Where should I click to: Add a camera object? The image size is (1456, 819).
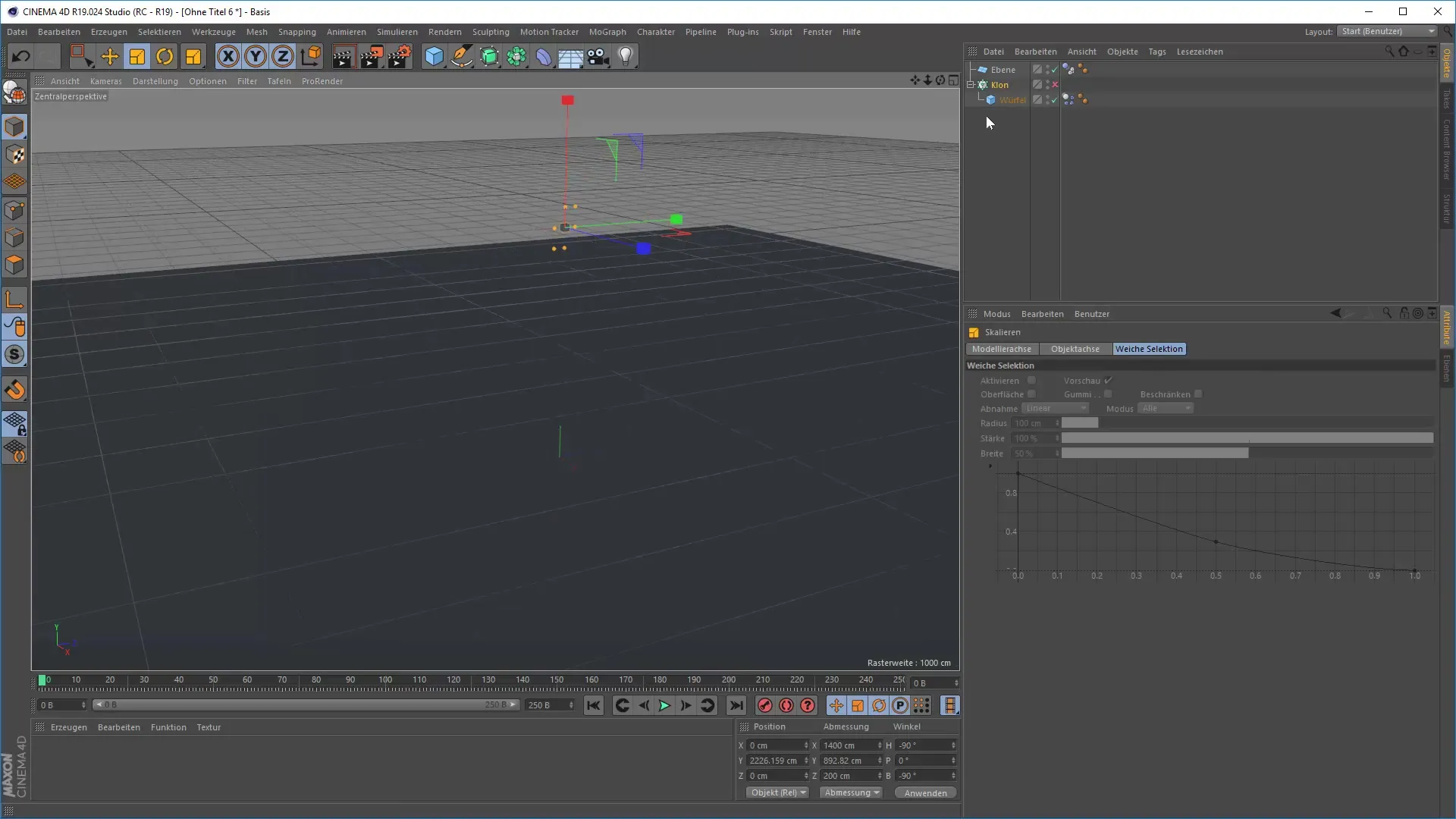598,57
